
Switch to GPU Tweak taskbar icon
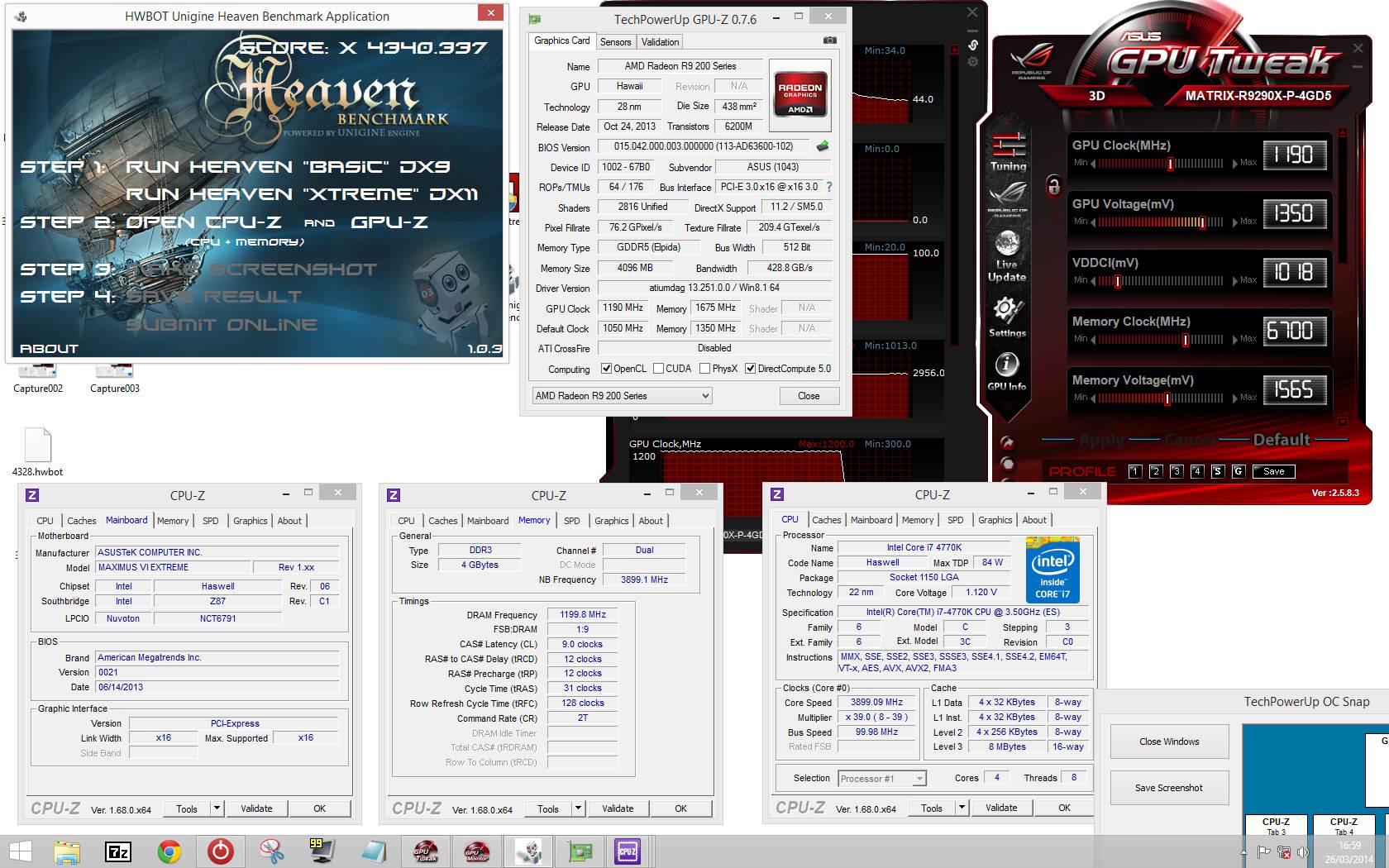[x=426, y=851]
